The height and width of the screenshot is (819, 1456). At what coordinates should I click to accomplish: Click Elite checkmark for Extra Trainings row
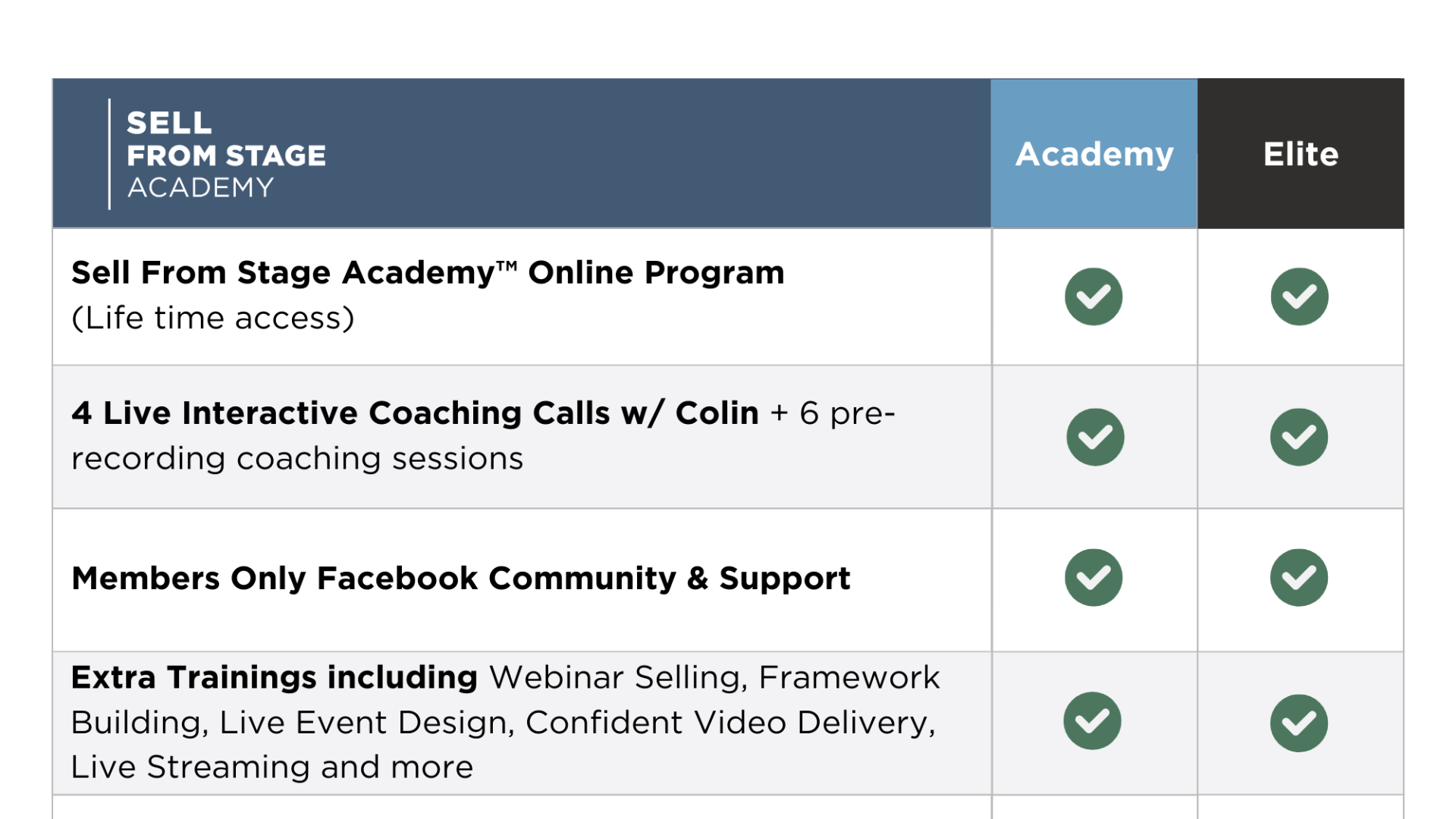[x=1299, y=723]
